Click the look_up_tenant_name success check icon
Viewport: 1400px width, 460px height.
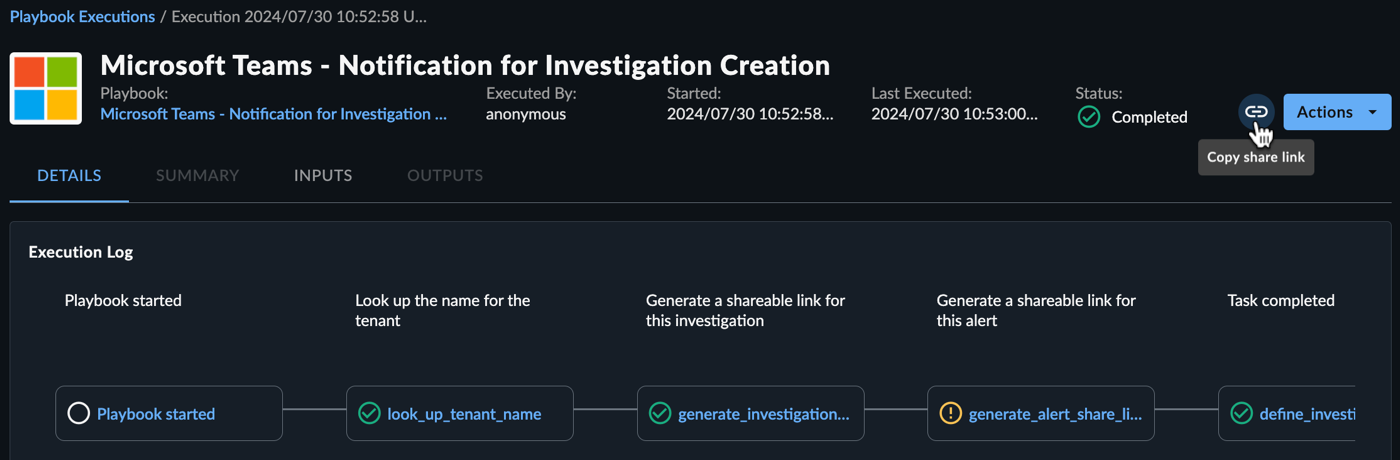(x=369, y=413)
